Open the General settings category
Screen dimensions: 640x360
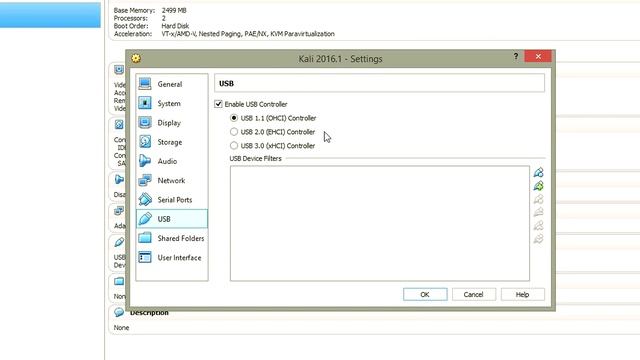172,84
